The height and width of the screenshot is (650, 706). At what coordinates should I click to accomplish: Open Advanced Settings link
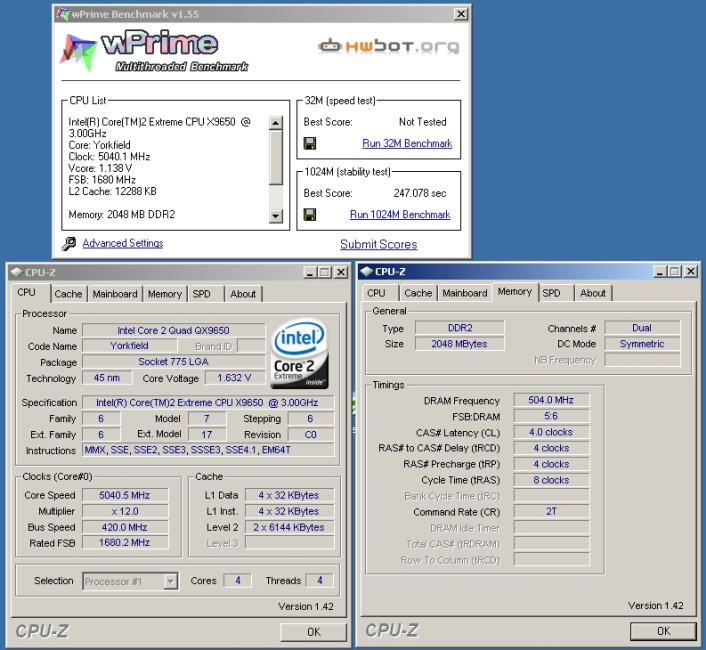(123, 243)
